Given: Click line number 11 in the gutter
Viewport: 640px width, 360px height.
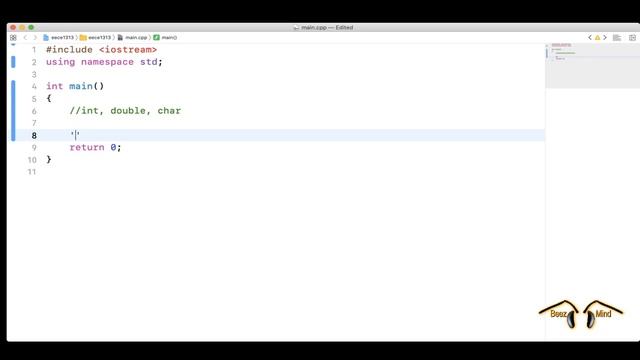Looking at the screenshot, I should pos(32,172).
